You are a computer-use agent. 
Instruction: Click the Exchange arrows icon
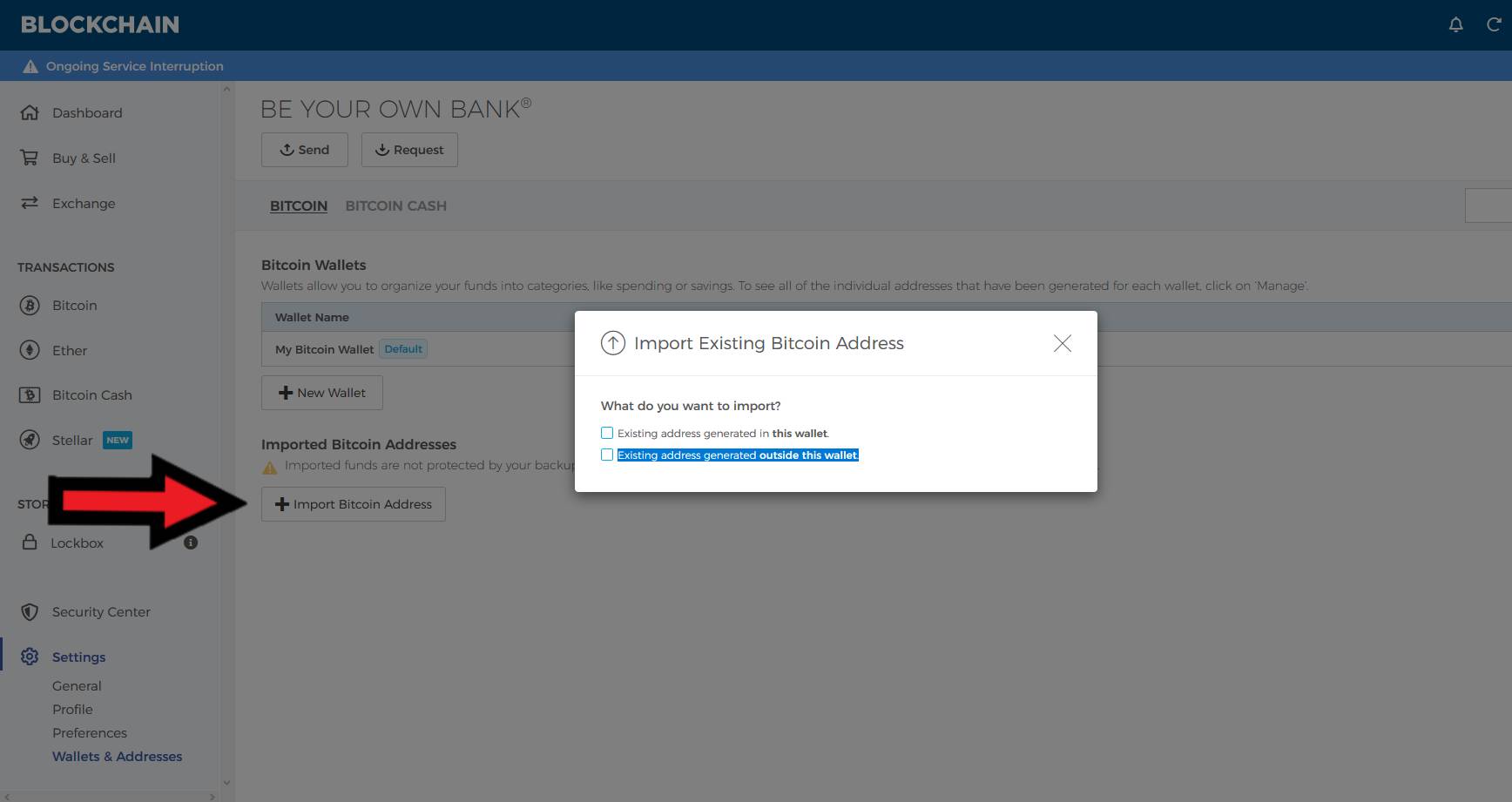coord(30,203)
